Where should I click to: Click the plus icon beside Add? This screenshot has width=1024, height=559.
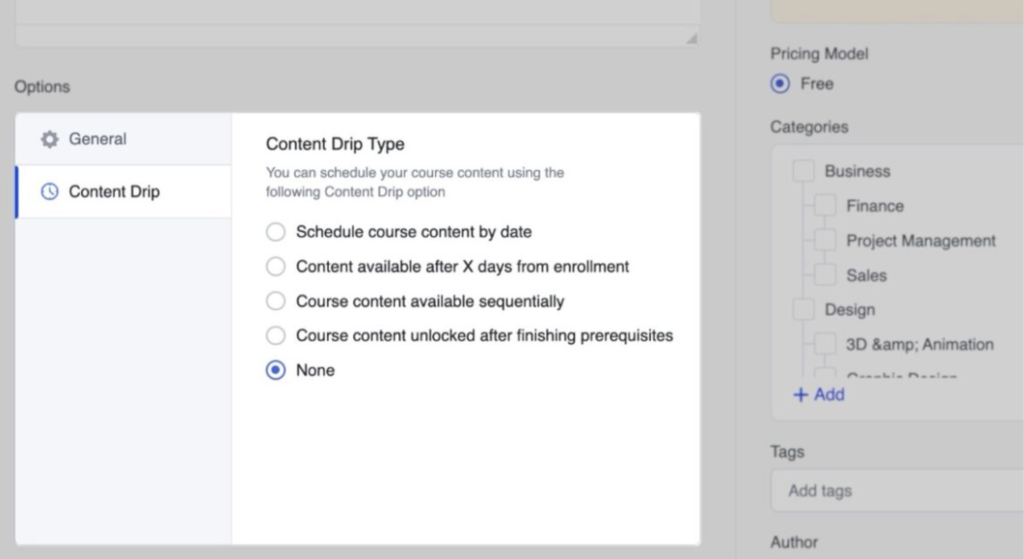[800, 395]
